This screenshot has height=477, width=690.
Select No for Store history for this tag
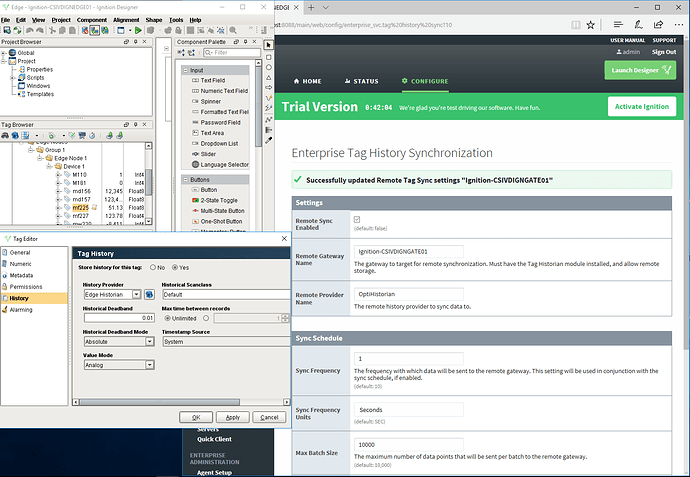[x=153, y=268]
